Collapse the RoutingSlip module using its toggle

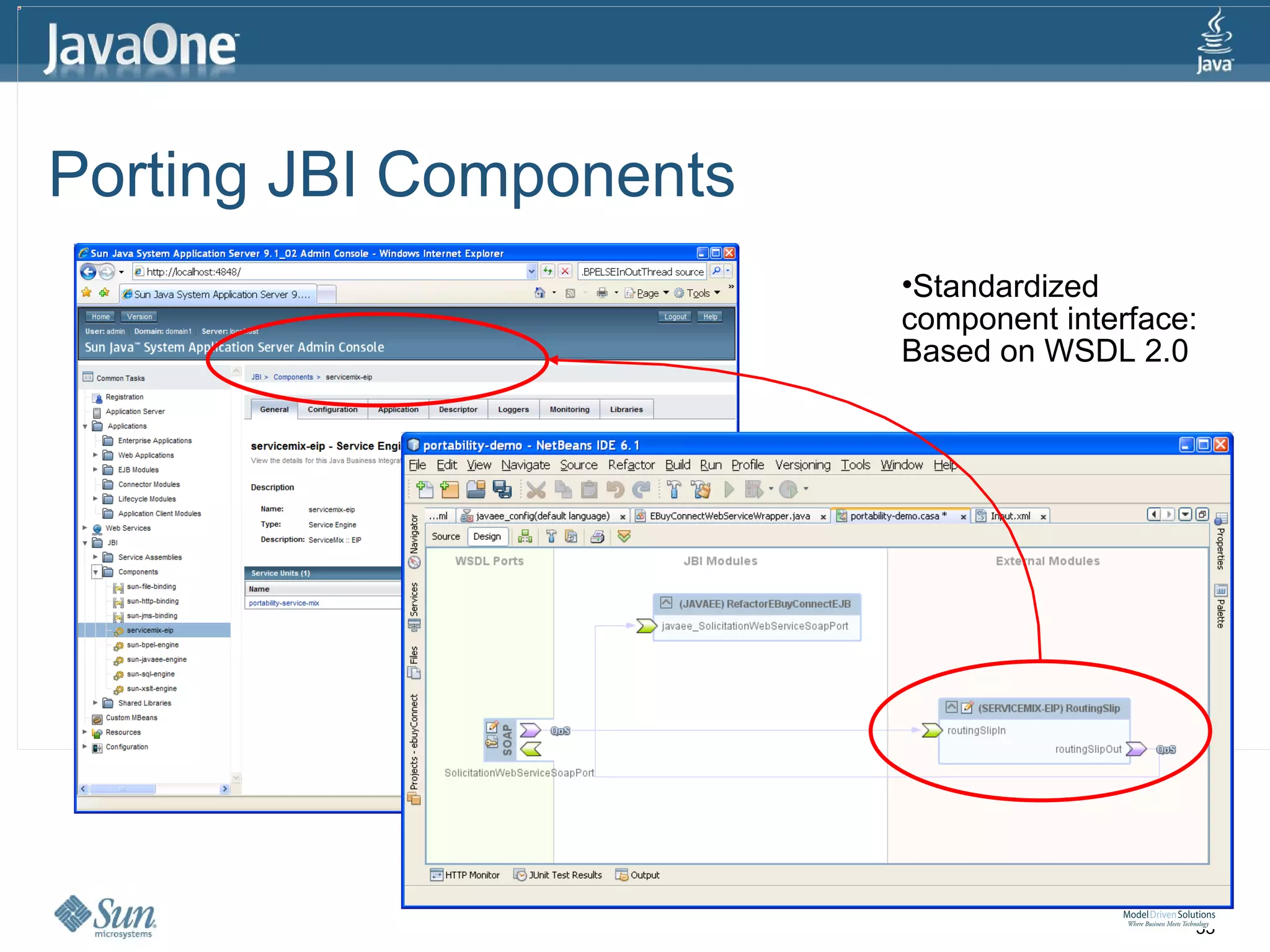coord(951,707)
